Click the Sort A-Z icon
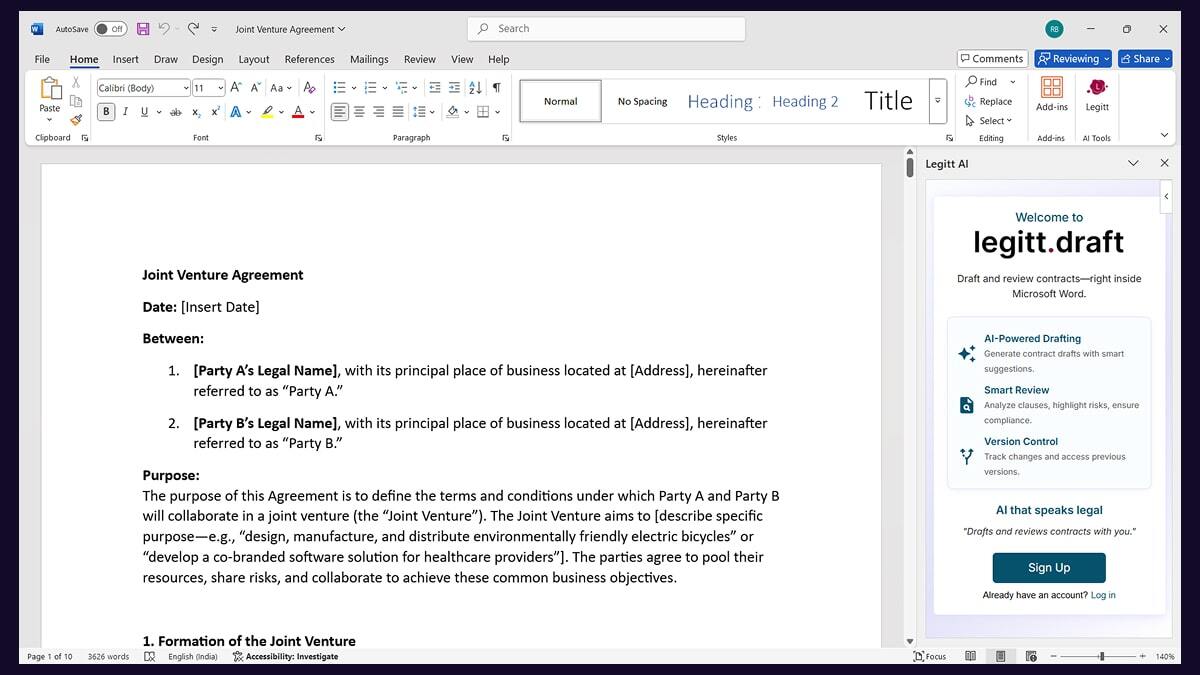Screen dimensions: 1200x675 (475, 88)
